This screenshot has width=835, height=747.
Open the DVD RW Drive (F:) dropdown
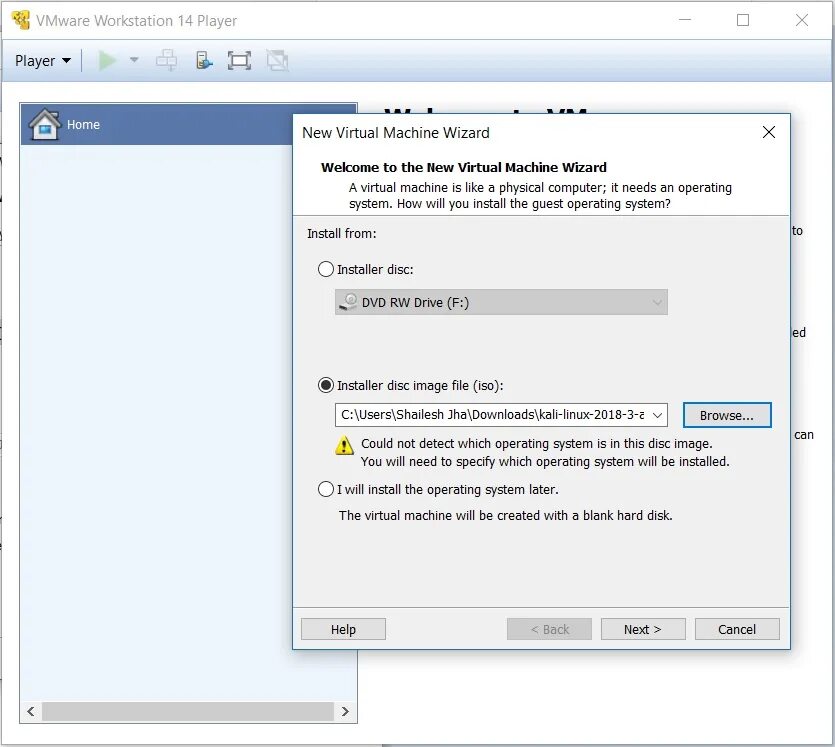point(501,302)
